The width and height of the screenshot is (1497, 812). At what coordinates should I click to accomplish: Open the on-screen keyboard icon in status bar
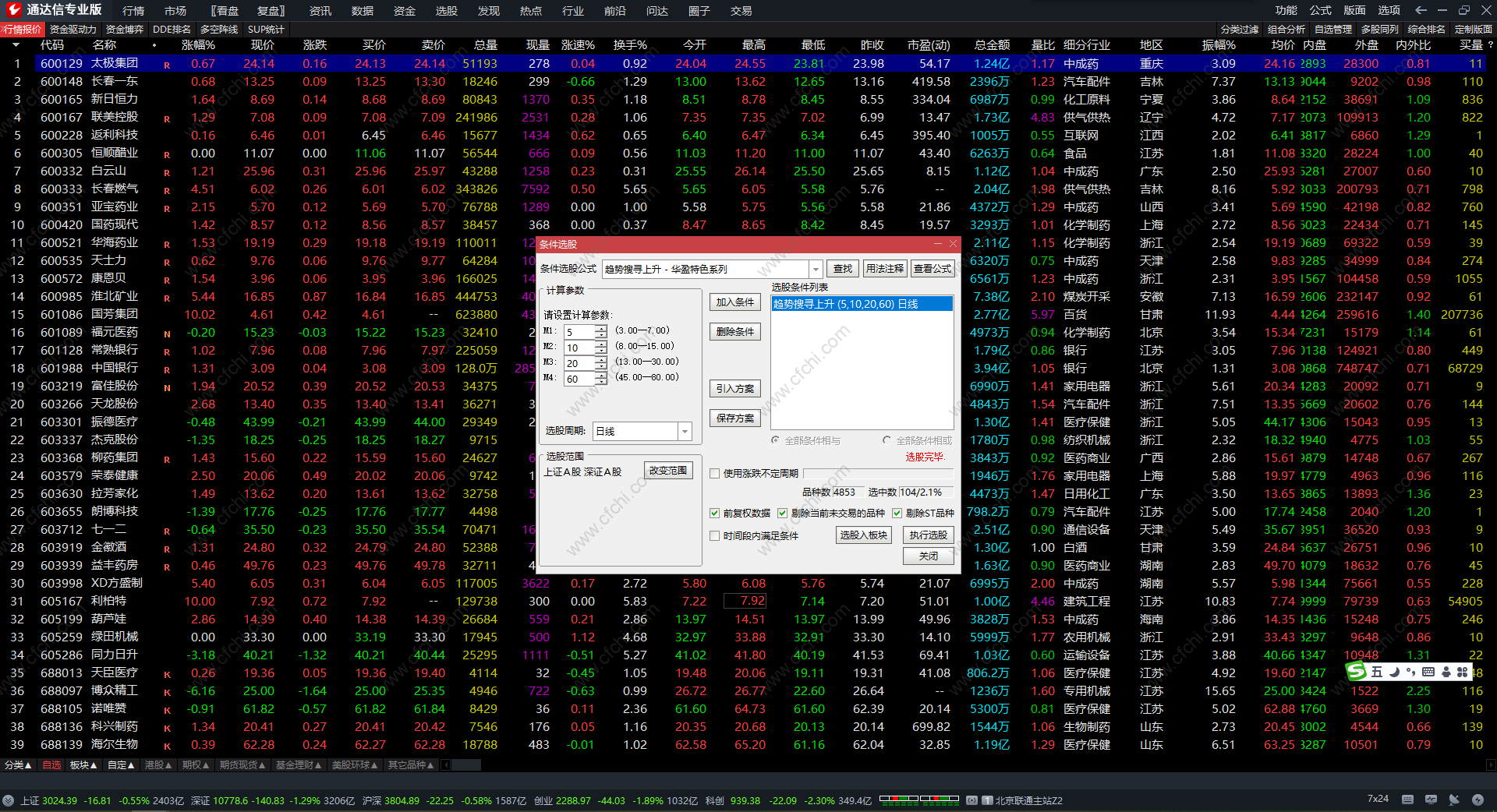pyautogui.click(x=1407, y=800)
